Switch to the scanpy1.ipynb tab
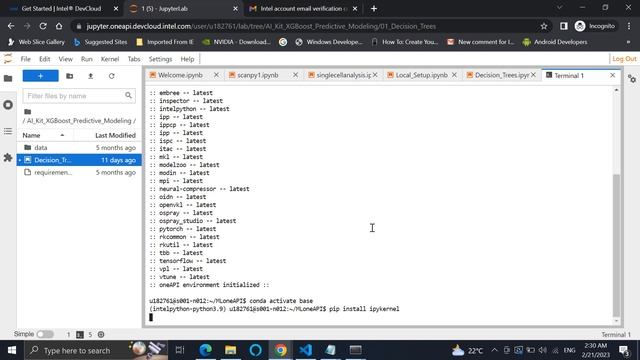 pos(258,76)
